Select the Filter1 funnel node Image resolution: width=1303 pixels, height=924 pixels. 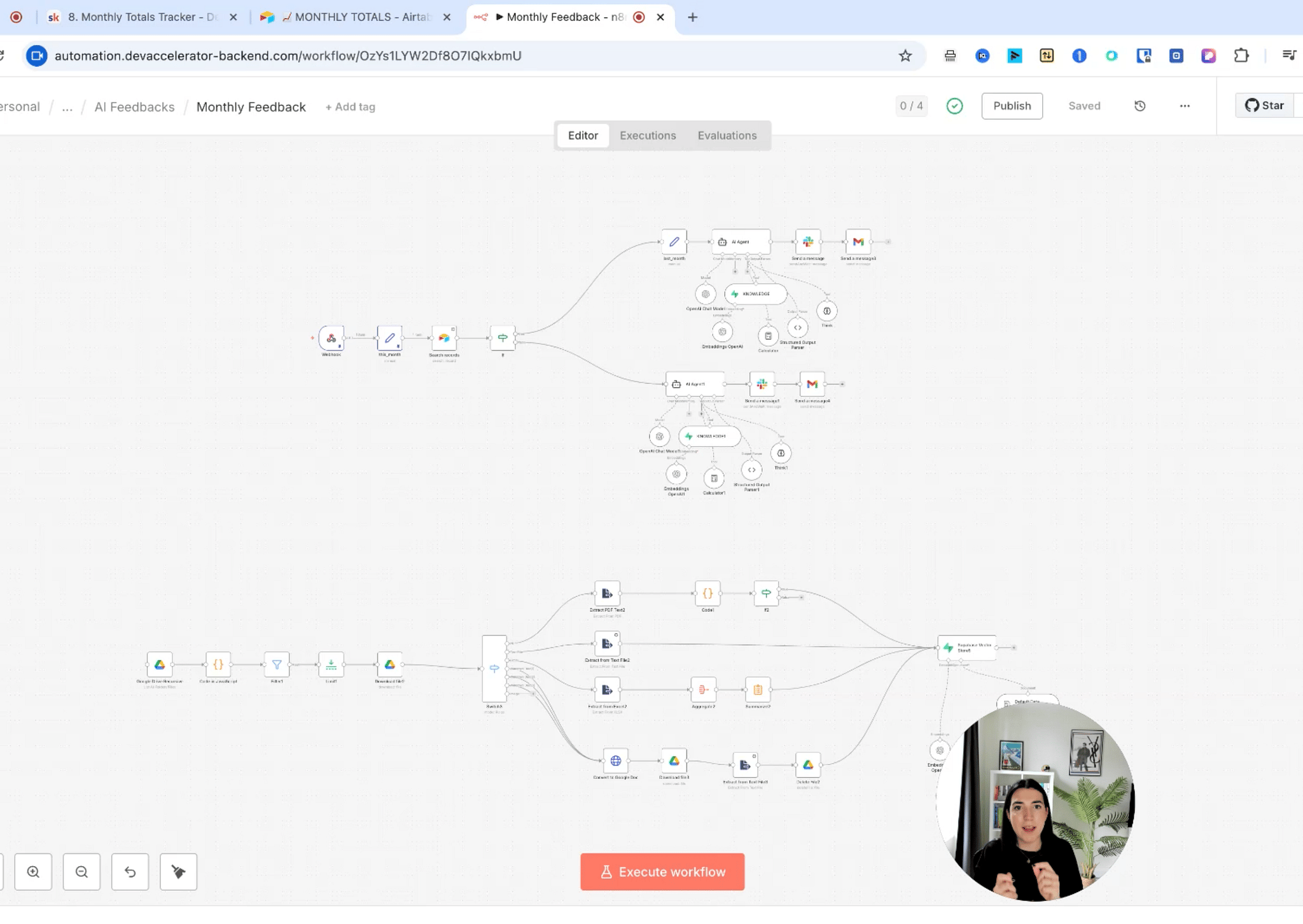[277, 664]
